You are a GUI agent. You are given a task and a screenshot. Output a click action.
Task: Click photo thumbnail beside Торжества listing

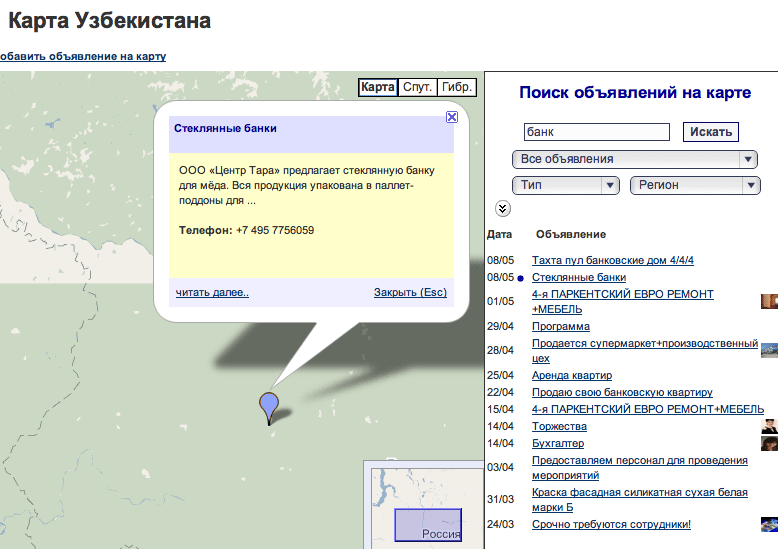click(768, 427)
